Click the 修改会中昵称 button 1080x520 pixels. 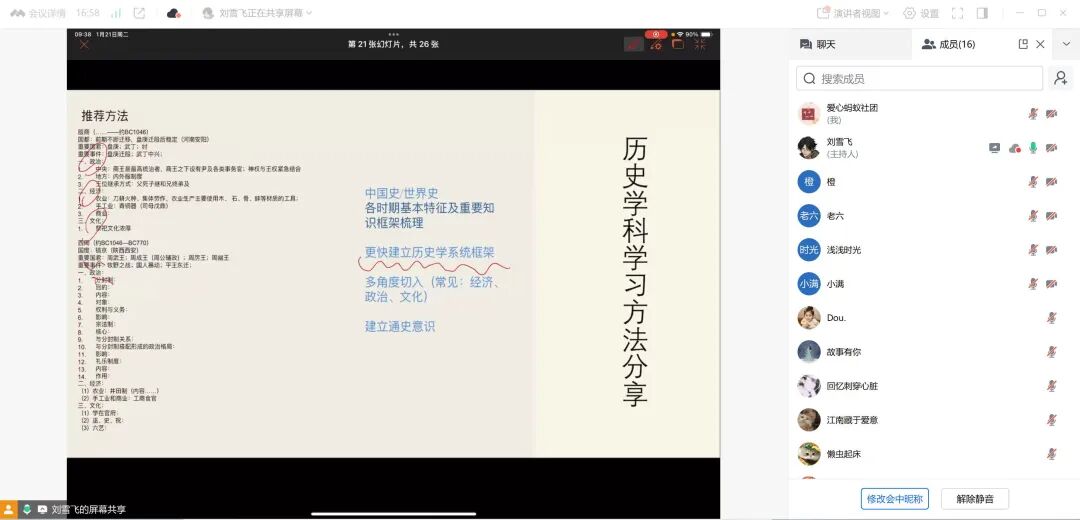pyautogui.click(x=895, y=499)
